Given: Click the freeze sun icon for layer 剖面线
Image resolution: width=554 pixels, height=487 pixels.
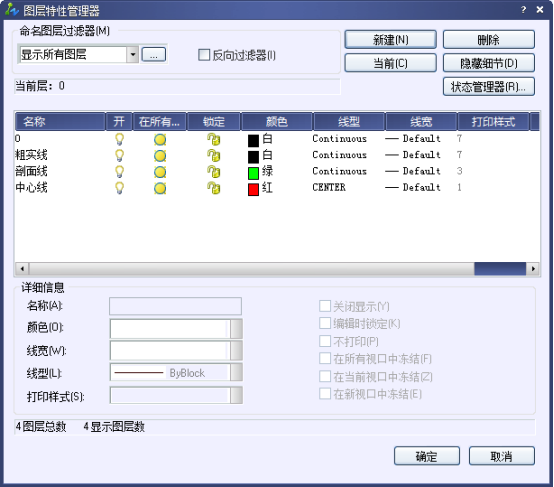Looking at the screenshot, I should pyautogui.click(x=160, y=172).
